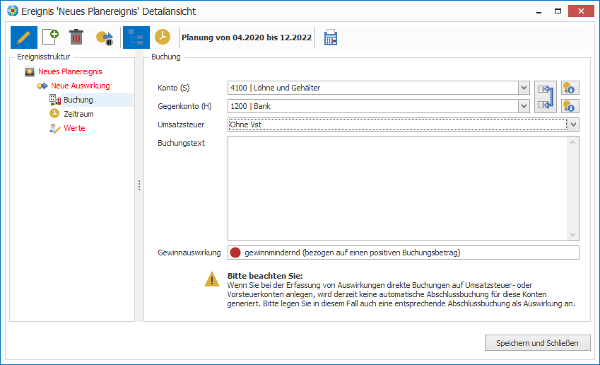
Task: Click the application icon in title bar
Action: click(13, 11)
